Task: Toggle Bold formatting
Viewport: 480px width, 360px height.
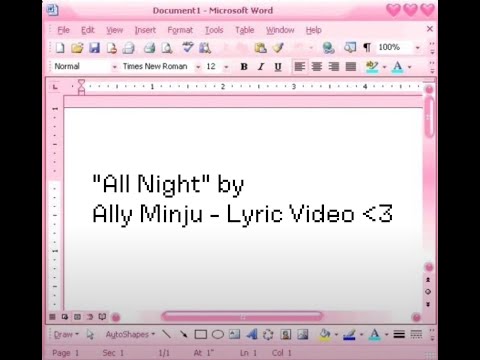Action: click(244, 67)
